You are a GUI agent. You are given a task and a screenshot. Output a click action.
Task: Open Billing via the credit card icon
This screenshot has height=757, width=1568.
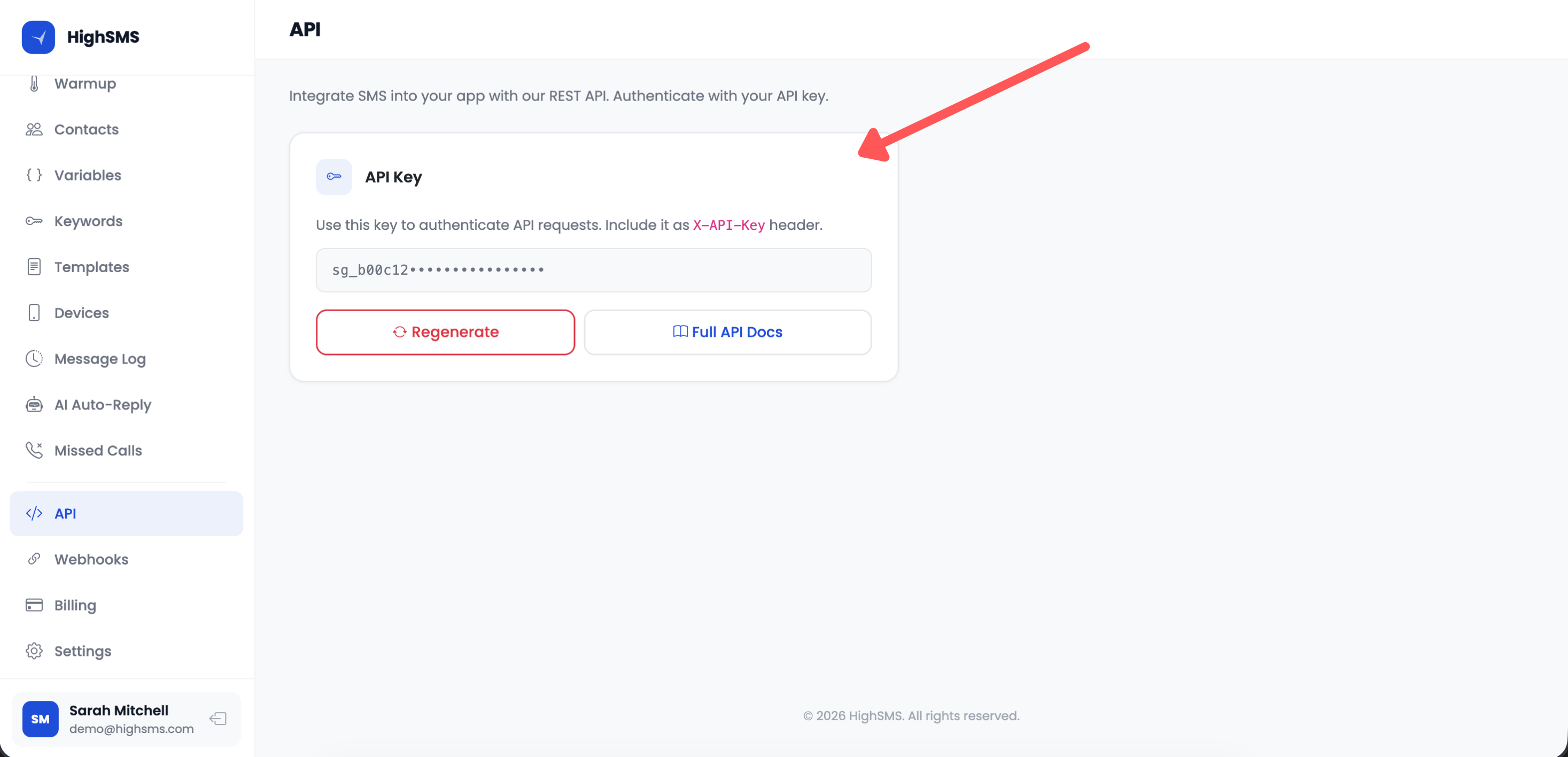34,605
